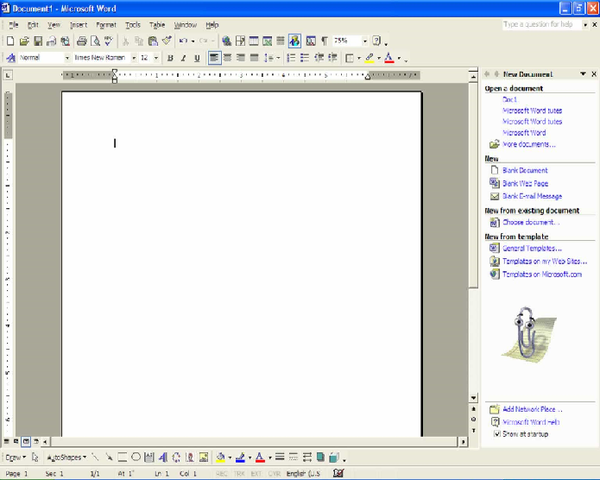Select the Oval shape tool
600x480 pixels.
tap(136, 457)
